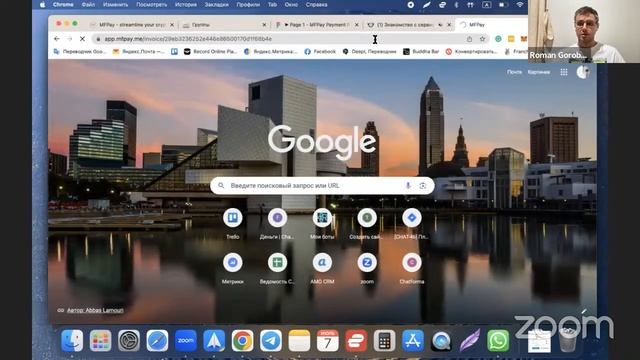Open the Spark mail app in the dock
The image size is (640, 360).
(214, 340)
